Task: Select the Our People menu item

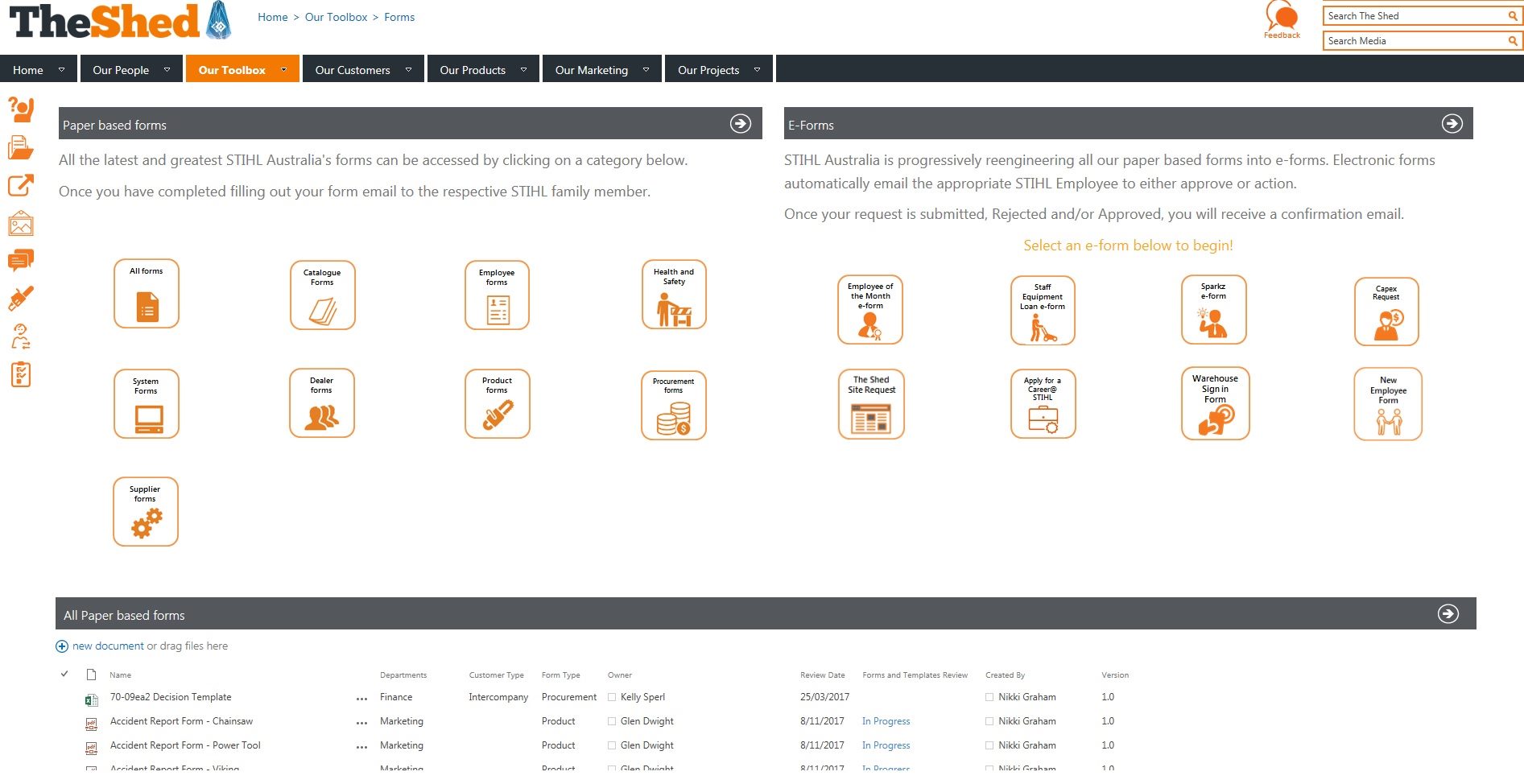Action: [121, 70]
